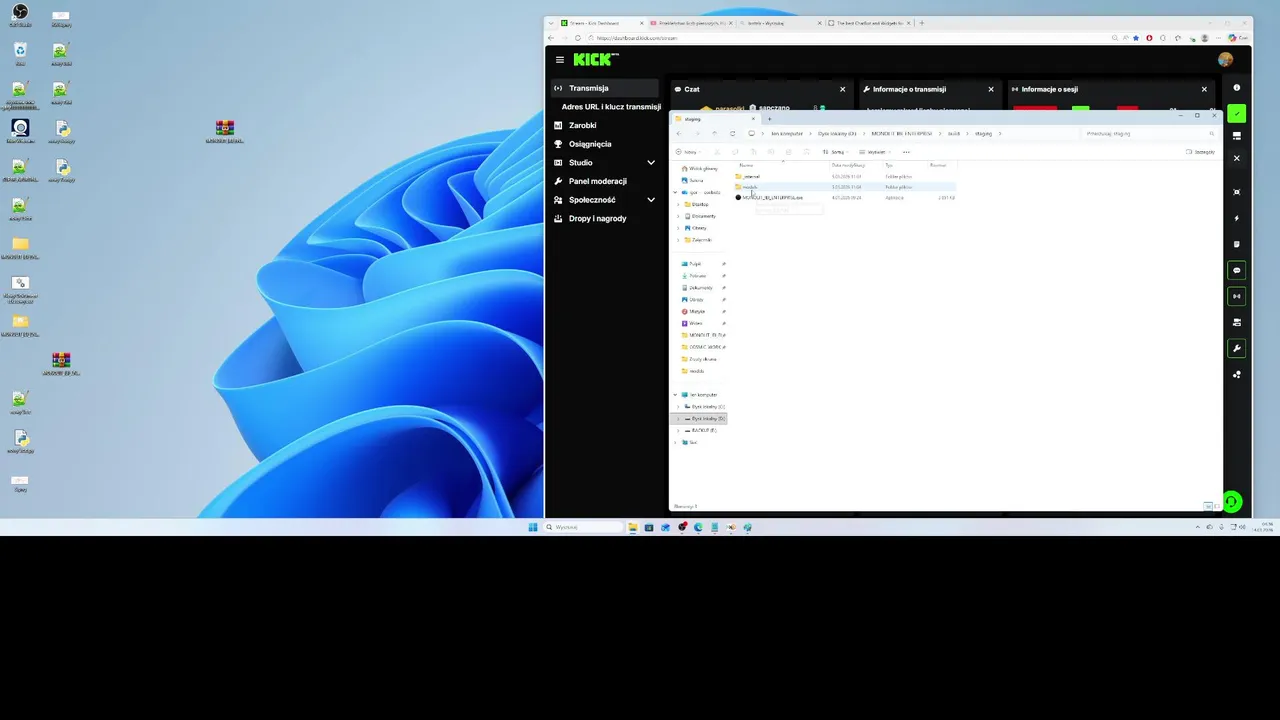Click File Explorer's back arrow
1280x720 pixels.
pos(679,133)
